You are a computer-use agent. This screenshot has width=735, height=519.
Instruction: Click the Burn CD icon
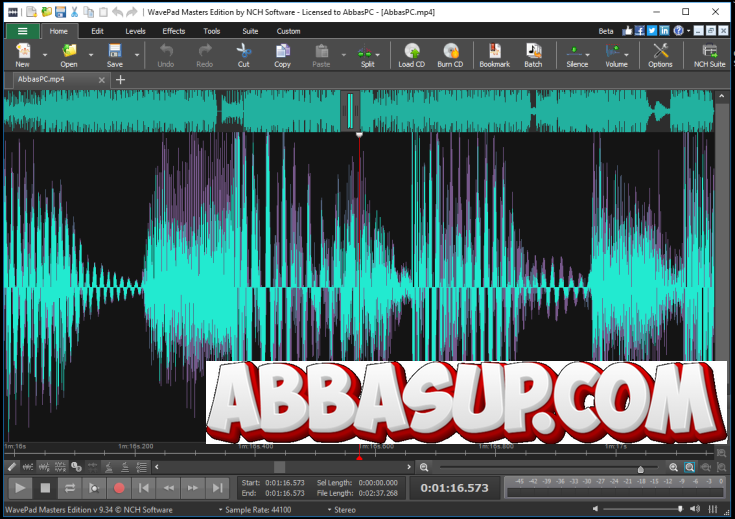coord(450,51)
